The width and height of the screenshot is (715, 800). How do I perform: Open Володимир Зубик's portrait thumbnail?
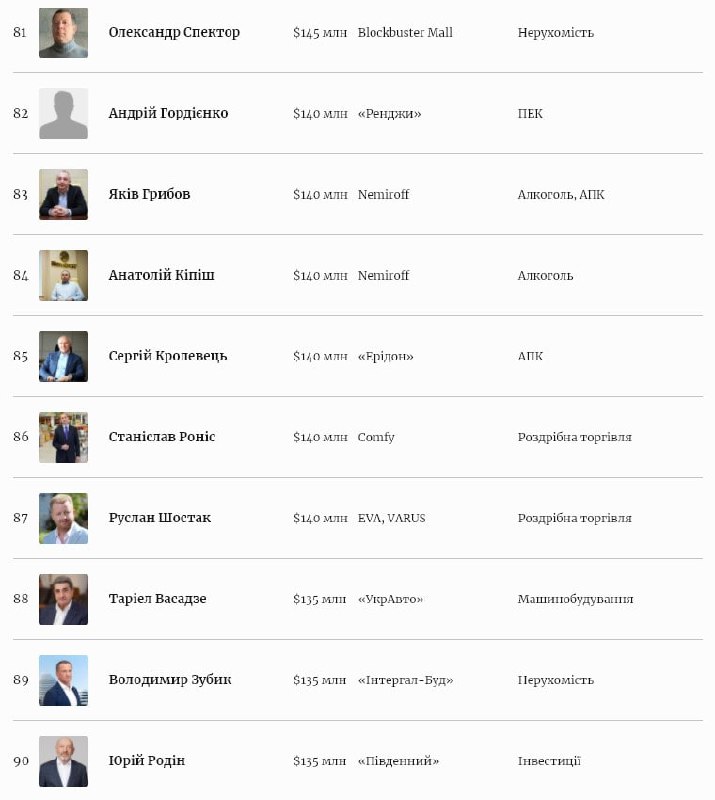point(63,680)
